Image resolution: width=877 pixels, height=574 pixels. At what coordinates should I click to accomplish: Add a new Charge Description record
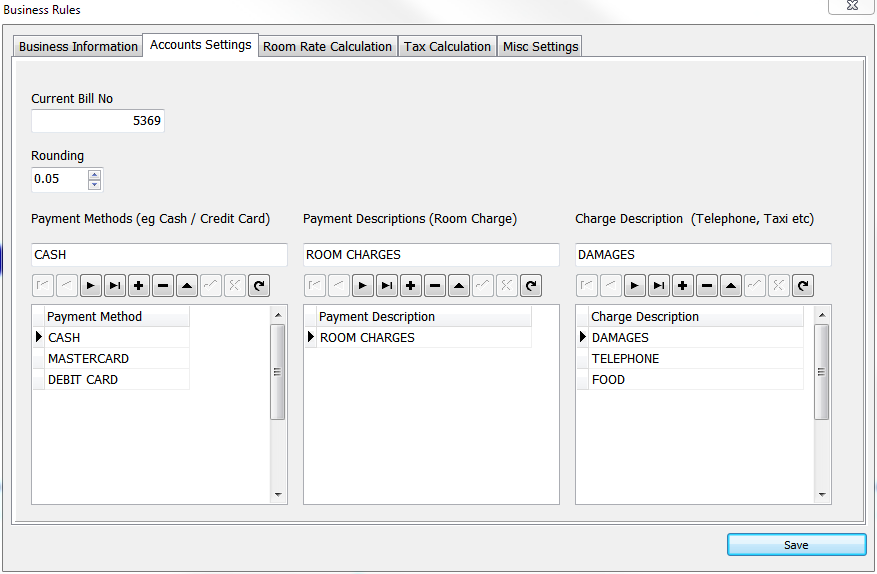(x=683, y=286)
